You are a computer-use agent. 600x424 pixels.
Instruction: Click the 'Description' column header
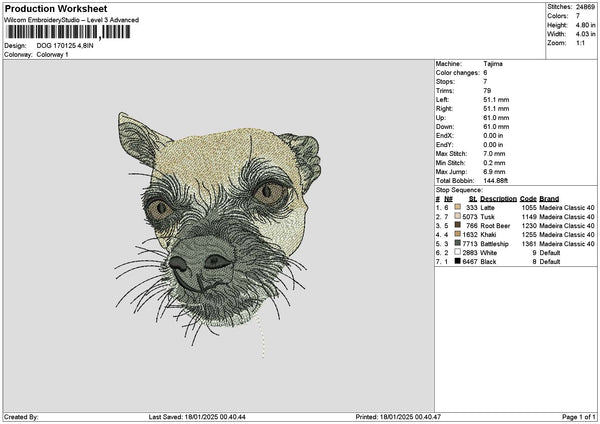tap(499, 199)
